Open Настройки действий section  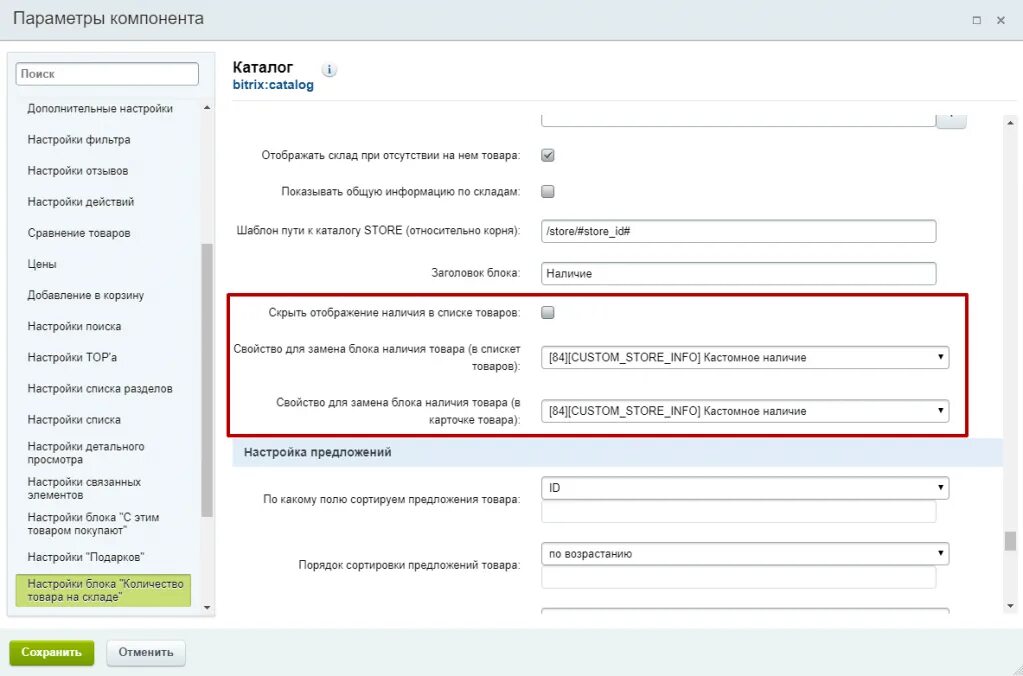tap(81, 202)
